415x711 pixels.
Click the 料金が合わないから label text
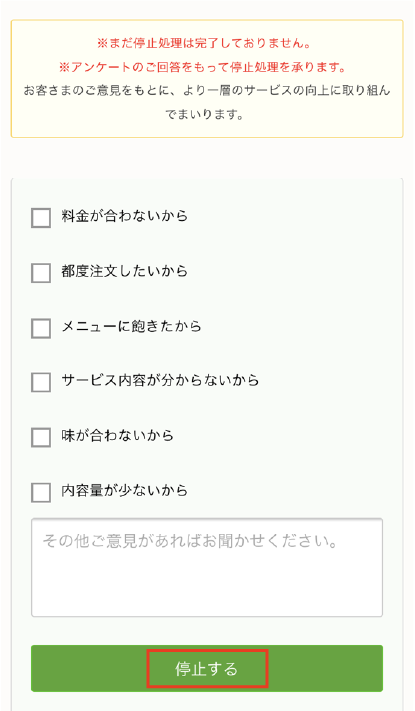coord(125,216)
